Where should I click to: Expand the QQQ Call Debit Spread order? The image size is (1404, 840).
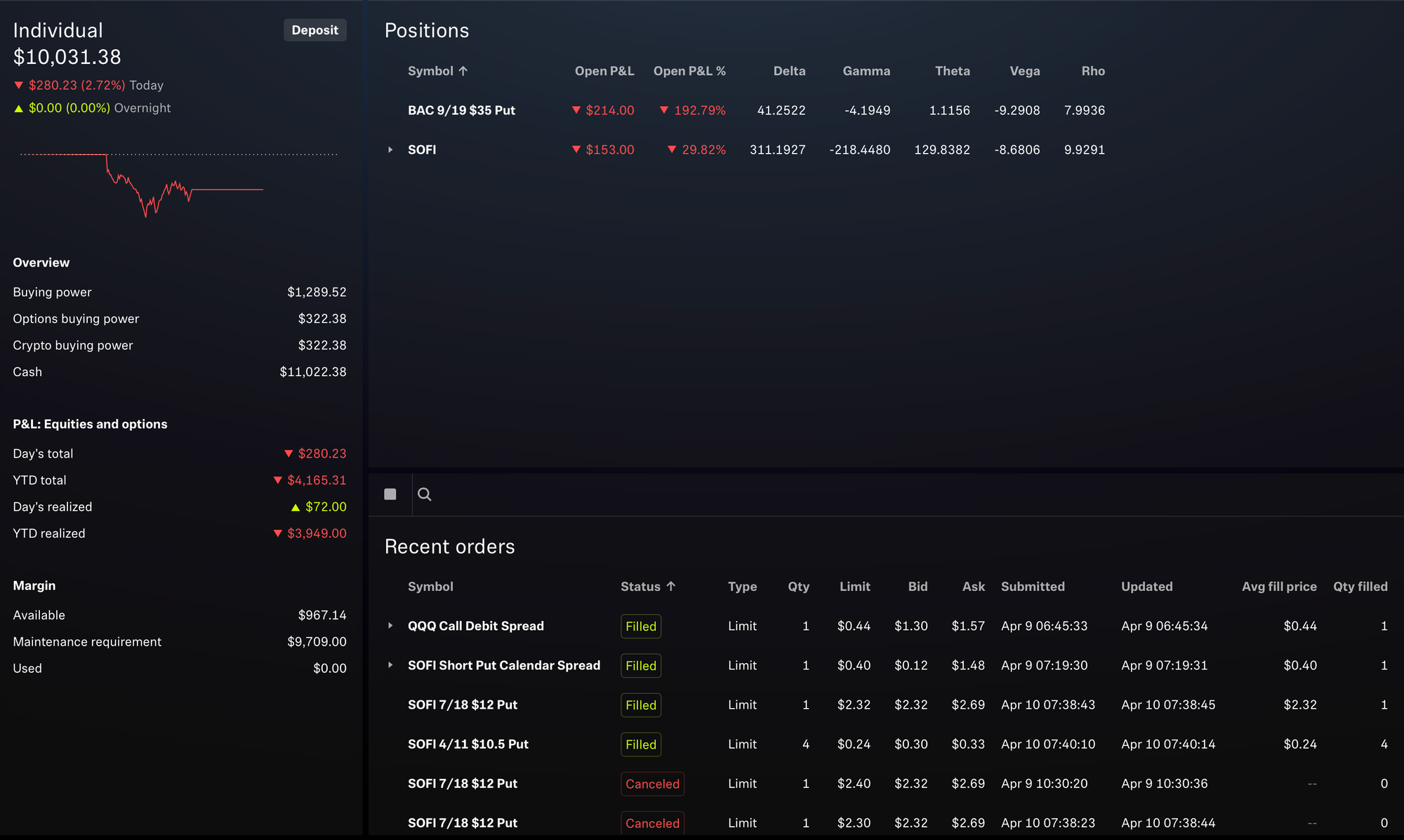coord(390,625)
